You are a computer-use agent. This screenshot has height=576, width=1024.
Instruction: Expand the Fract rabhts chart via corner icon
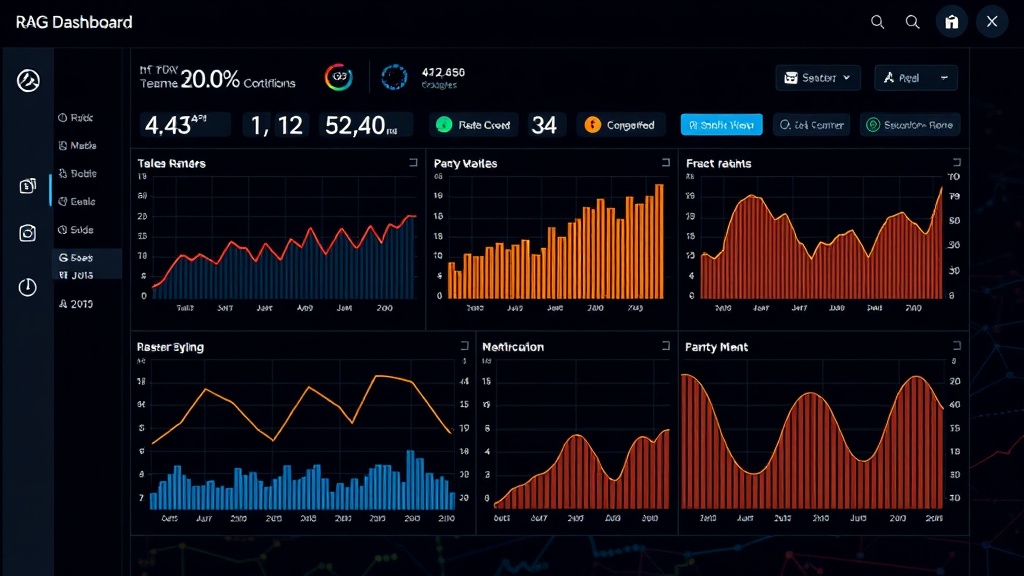coord(957,163)
